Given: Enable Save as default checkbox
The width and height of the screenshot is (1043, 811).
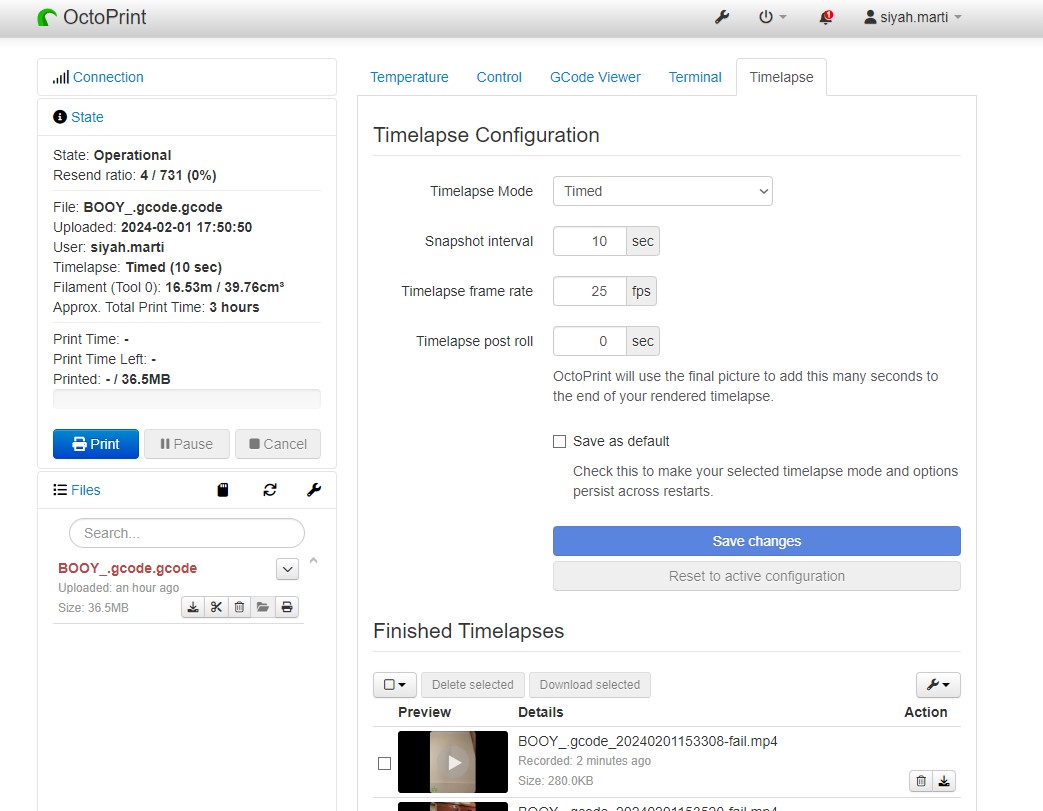Looking at the screenshot, I should 559,442.
